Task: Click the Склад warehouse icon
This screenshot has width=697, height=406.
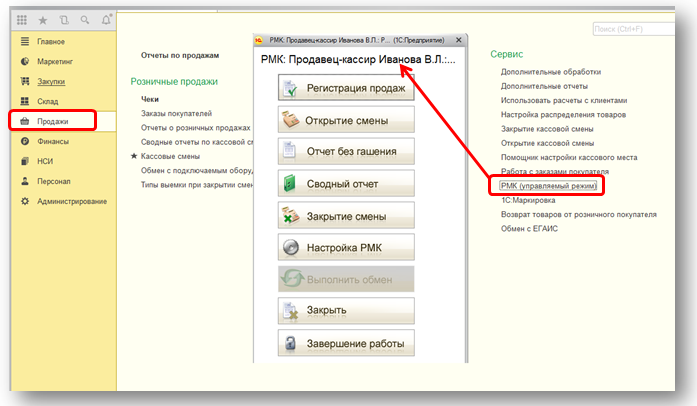Action: point(25,101)
